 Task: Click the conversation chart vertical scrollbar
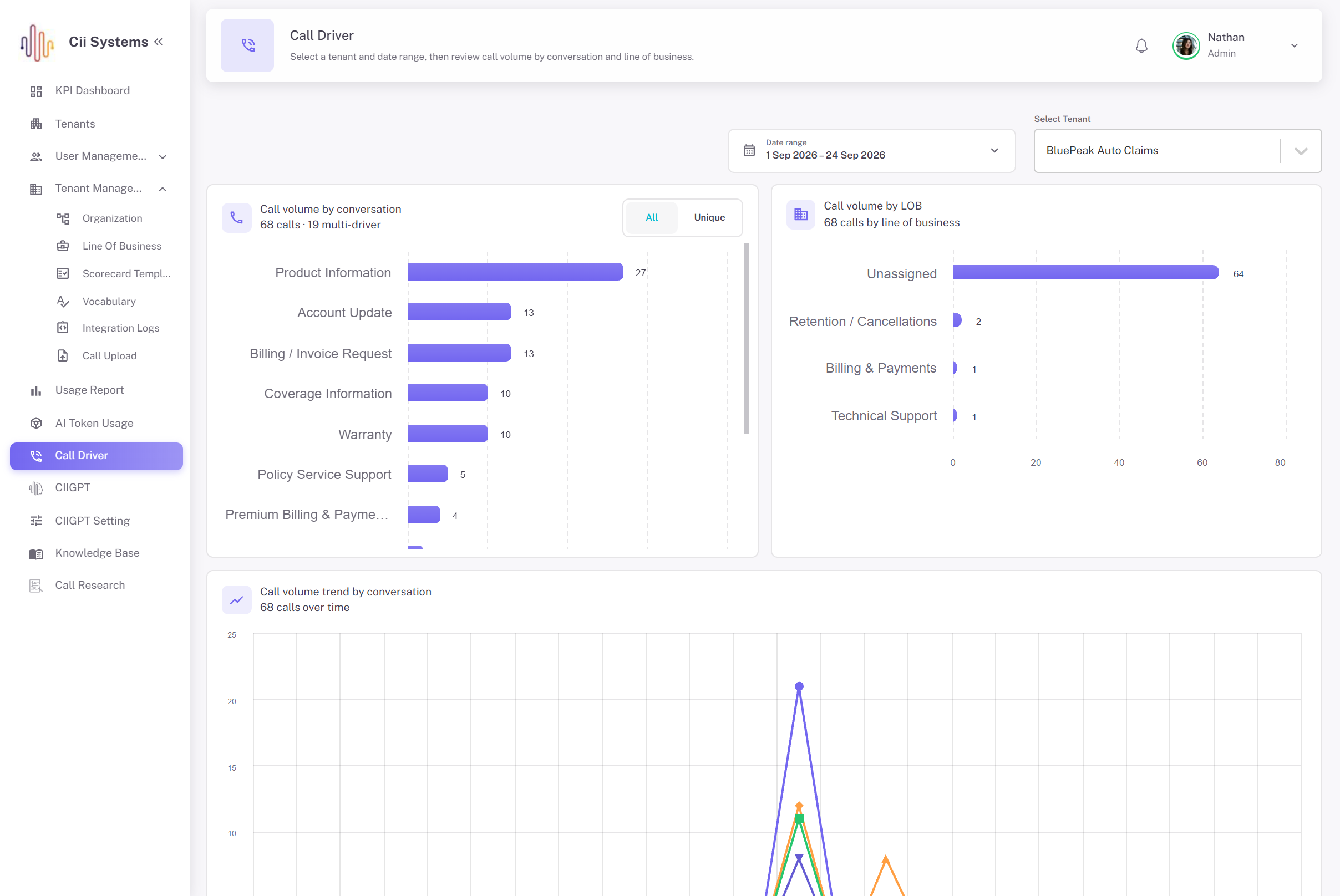tap(747, 338)
